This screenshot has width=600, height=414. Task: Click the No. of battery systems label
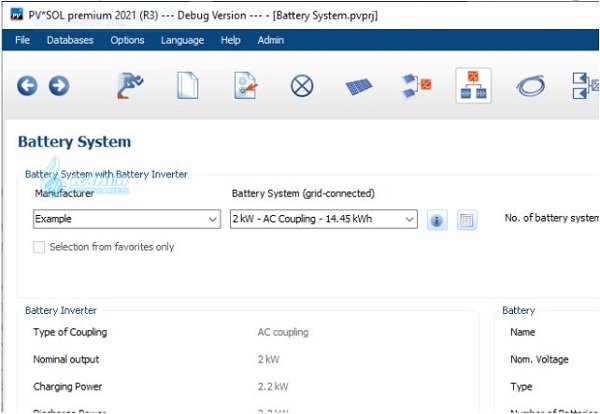click(x=552, y=218)
